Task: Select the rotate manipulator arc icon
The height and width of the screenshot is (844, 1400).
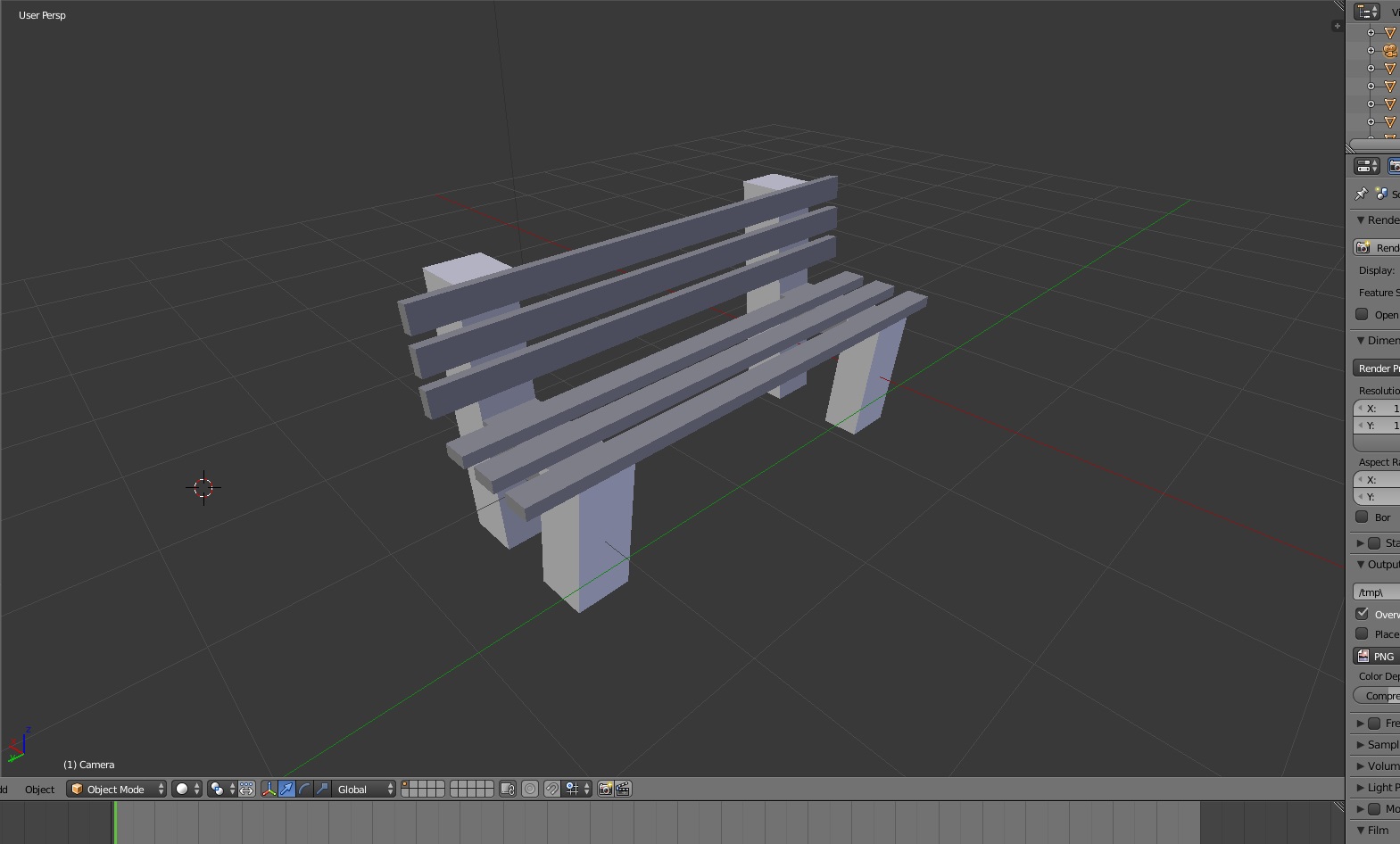Action: [304, 789]
